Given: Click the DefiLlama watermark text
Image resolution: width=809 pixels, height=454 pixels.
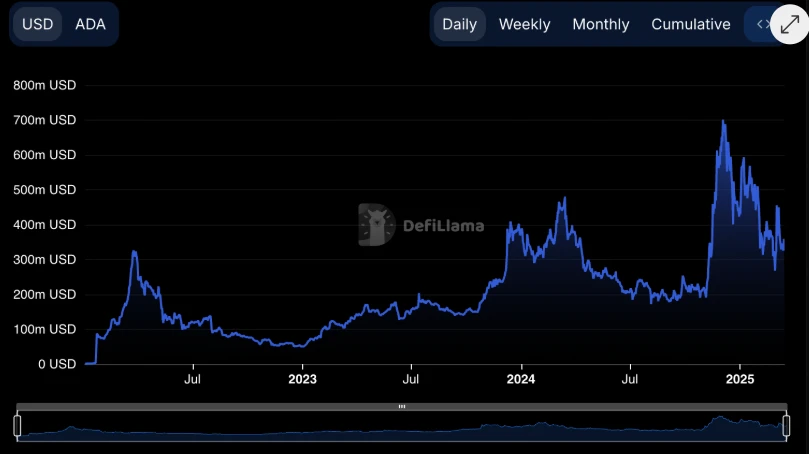Looking at the screenshot, I should (443, 226).
